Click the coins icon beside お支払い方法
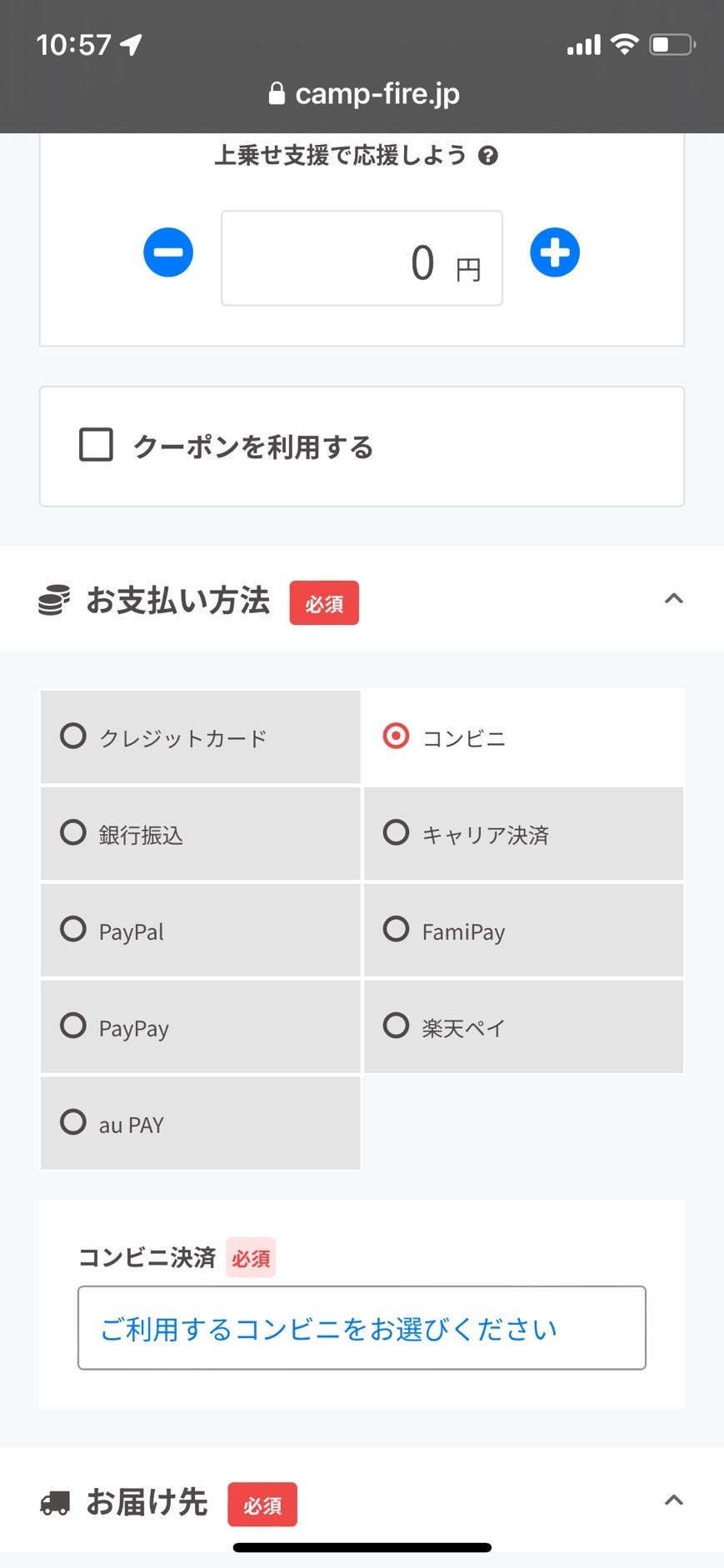The height and width of the screenshot is (1568, 724). (54, 601)
